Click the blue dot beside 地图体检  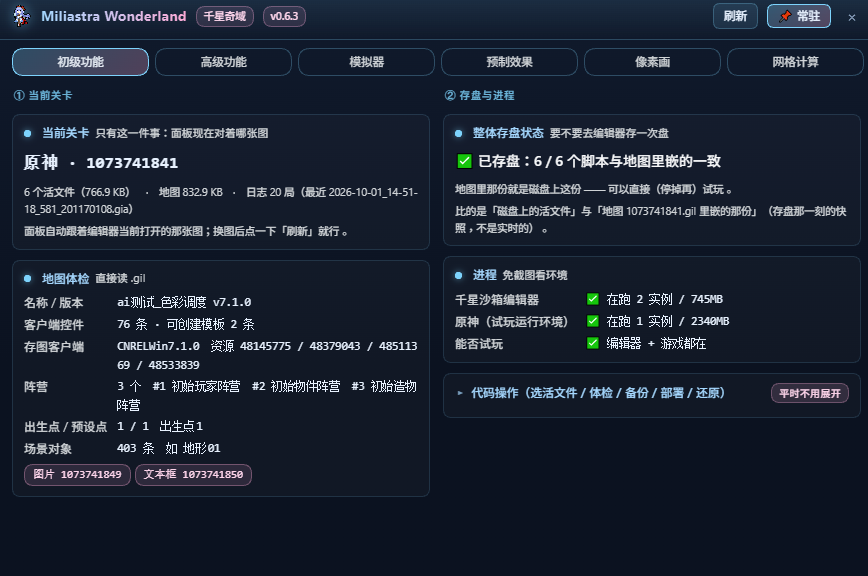pyautogui.click(x=27, y=278)
